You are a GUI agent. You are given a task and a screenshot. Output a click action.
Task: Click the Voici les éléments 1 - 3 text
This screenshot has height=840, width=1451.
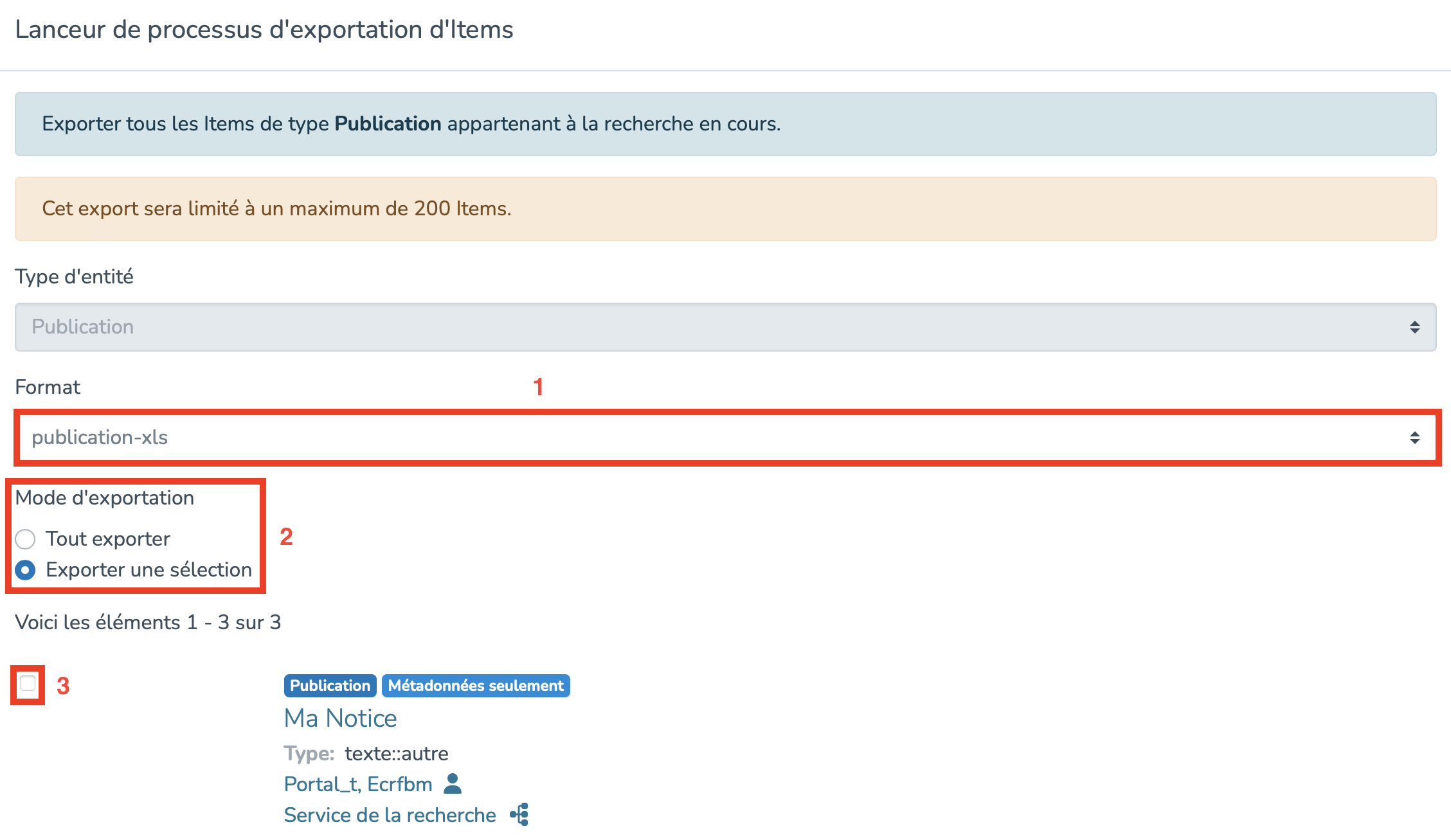pos(148,622)
